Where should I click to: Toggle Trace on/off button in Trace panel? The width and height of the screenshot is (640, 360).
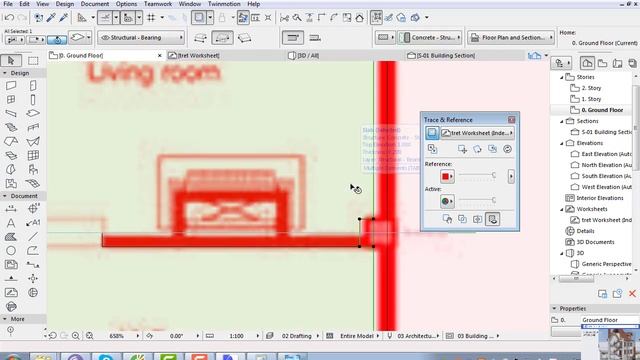pyautogui.click(x=432, y=133)
